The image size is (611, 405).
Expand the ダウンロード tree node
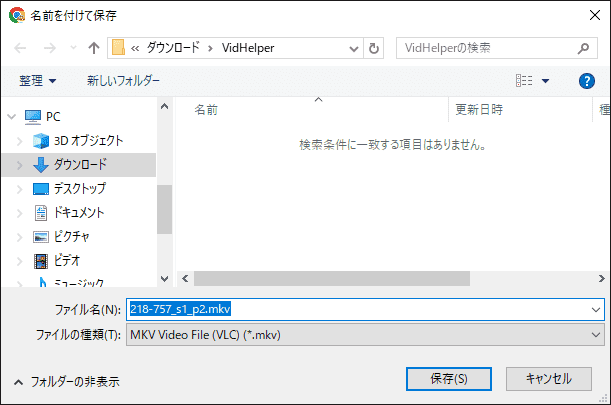[19, 165]
